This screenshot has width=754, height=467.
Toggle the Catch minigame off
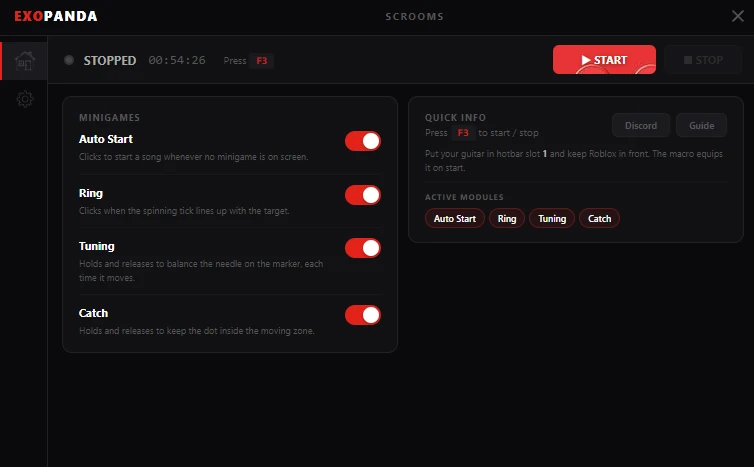tap(363, 315)
